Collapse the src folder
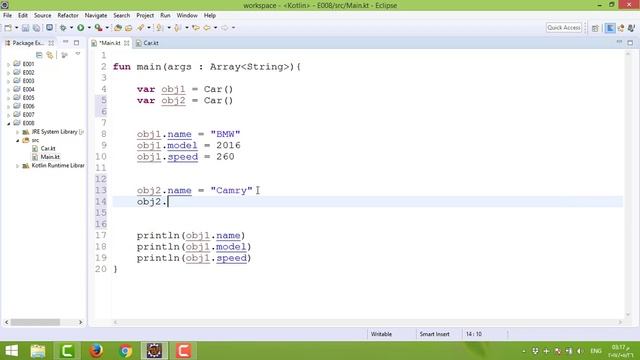The height and width of the screenshot is (360, 640). pyautogui.click(x=18, y=140)
